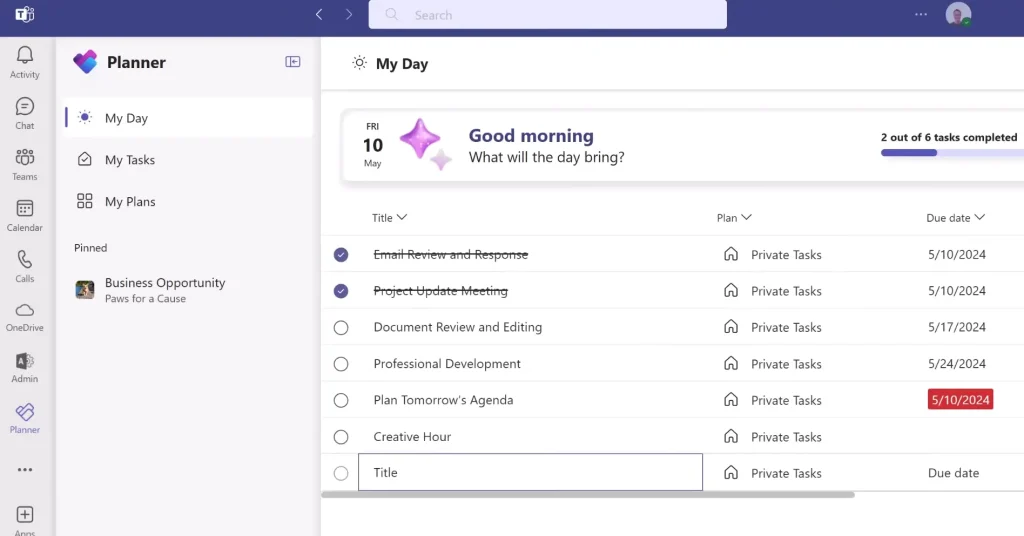The height and width of the screenshot is (536, 1024).
Task: Select My Tasks in Planner menu
Action: pos(130,160)
